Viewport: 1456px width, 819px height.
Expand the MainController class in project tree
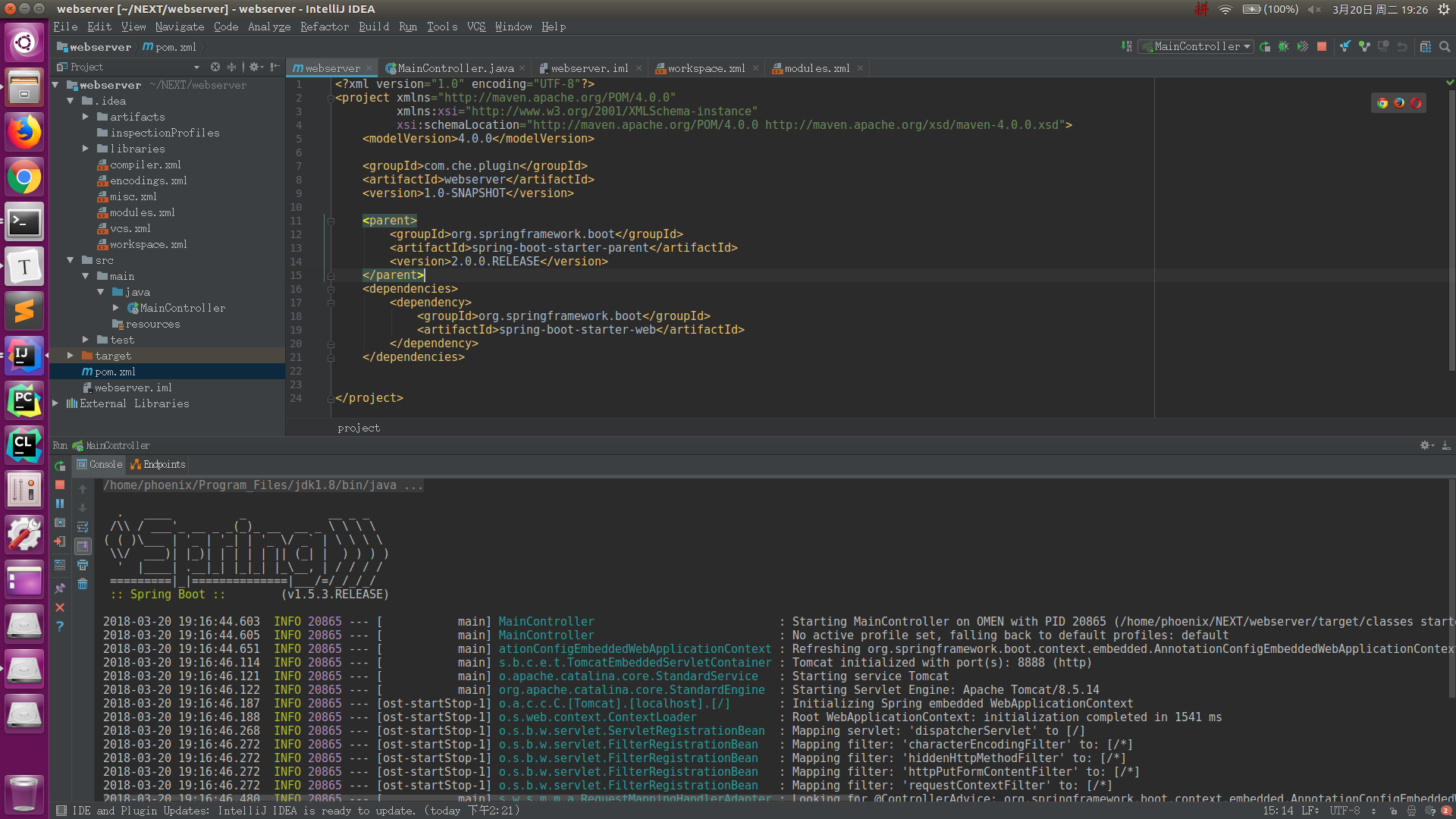114,307
